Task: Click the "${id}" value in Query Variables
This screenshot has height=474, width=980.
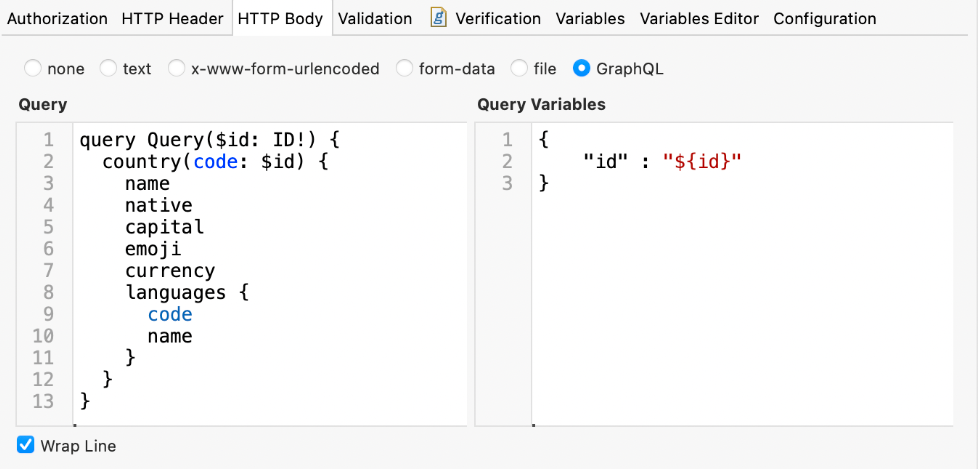Action: pos(702,162)
